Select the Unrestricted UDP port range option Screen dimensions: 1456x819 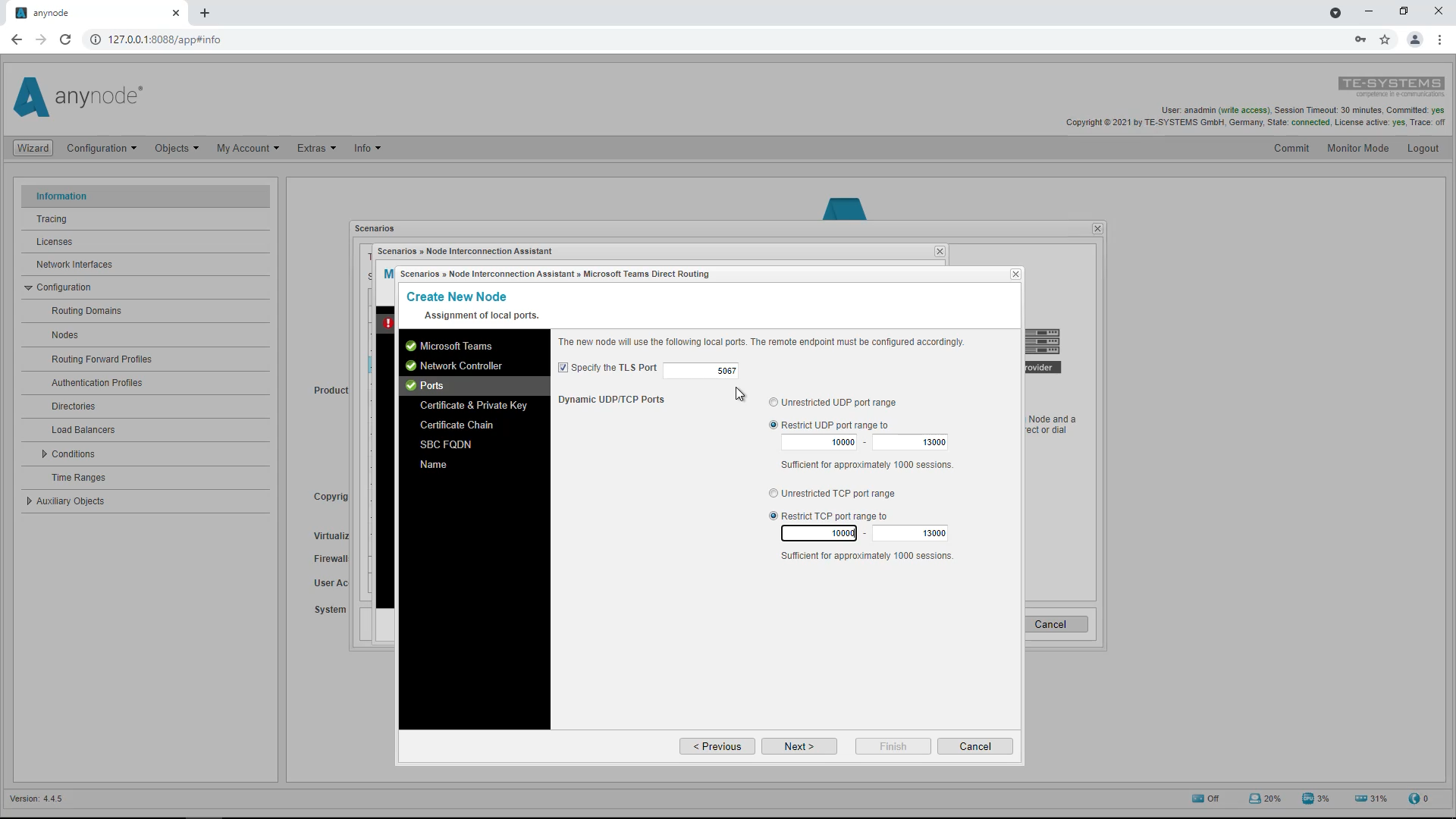(x=773, y=402)
